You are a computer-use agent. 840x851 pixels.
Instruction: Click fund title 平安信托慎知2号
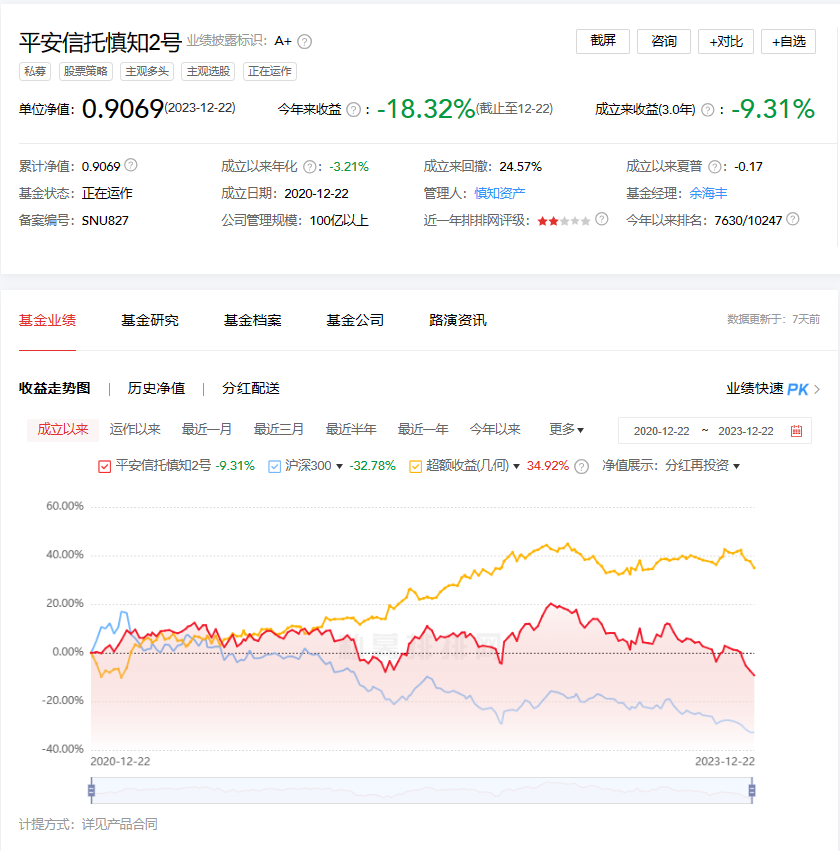pyautogui.click(x=100, y=42)
